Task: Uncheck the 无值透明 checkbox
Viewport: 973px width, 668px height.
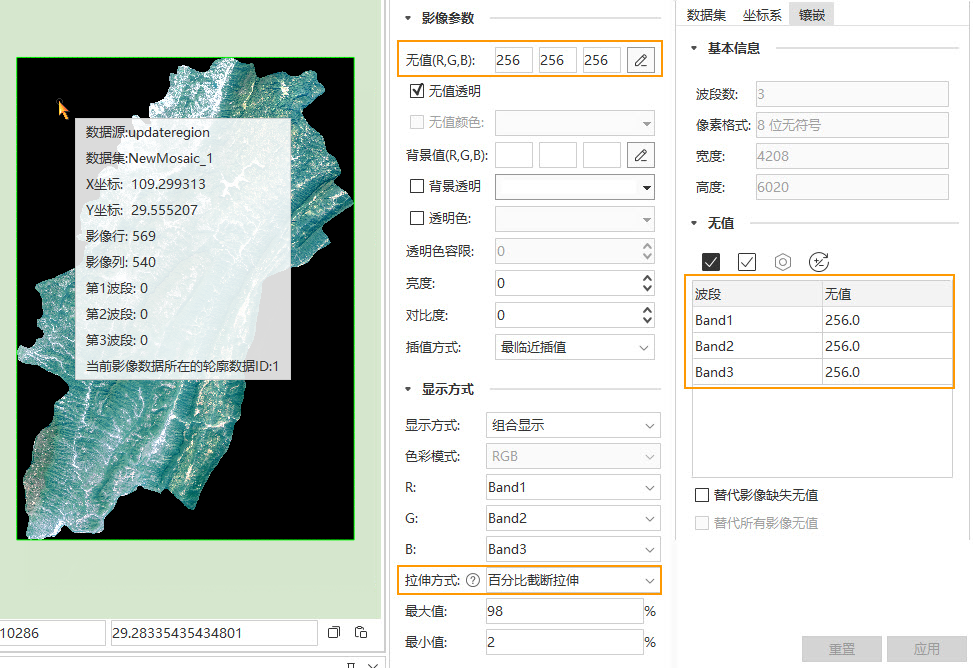Action: tap(417, 91)
